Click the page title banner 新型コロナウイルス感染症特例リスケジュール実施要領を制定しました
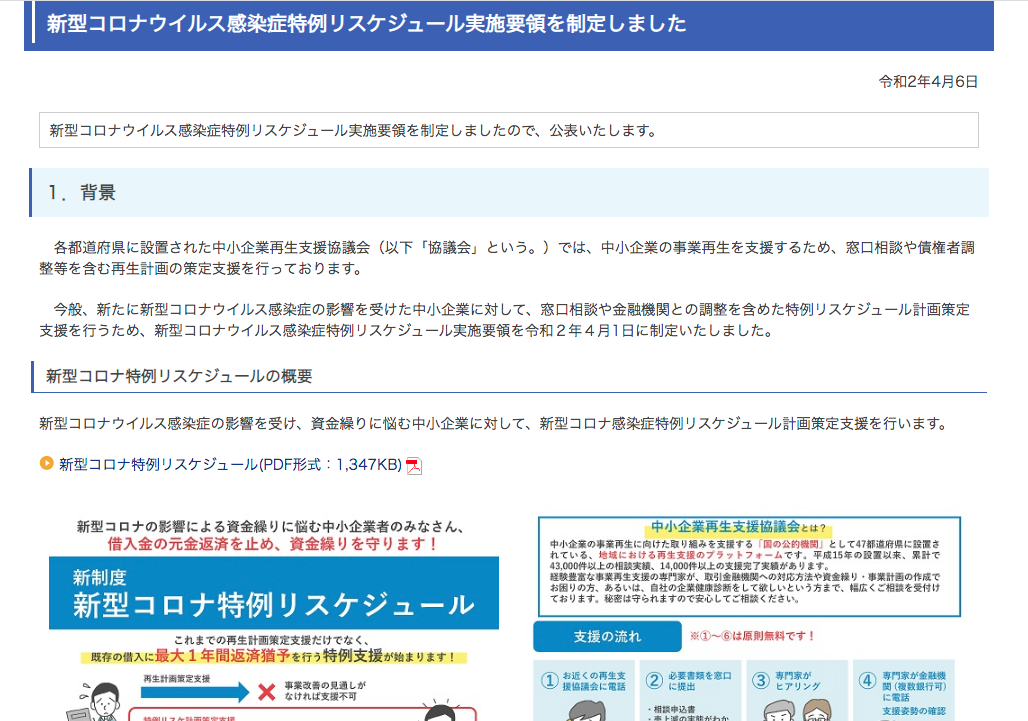 509,25
